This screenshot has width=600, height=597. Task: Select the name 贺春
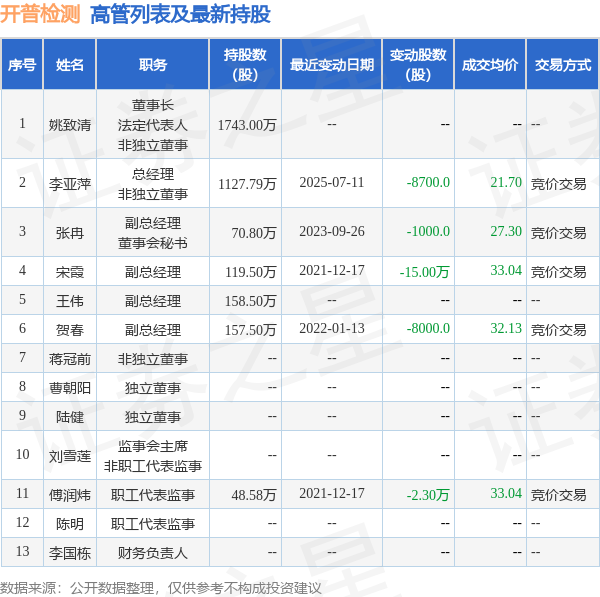point(70,329)
